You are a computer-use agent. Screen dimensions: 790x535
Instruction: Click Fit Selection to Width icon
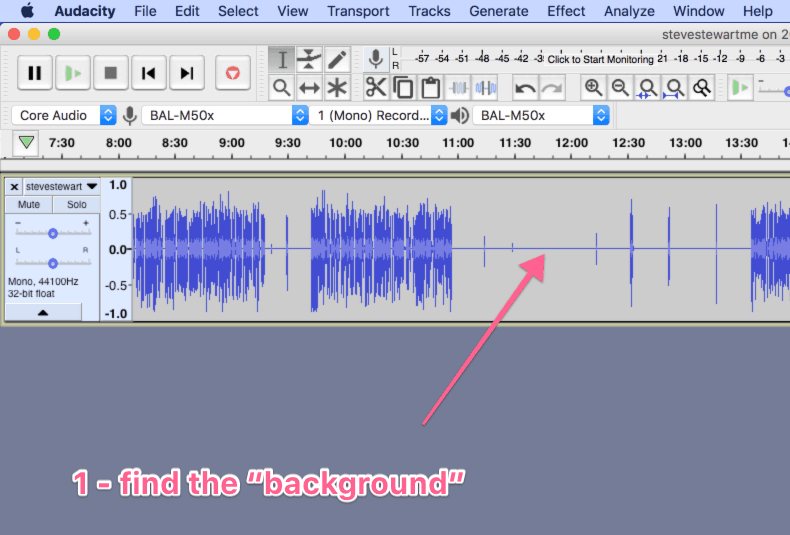[x=647, y=88]
